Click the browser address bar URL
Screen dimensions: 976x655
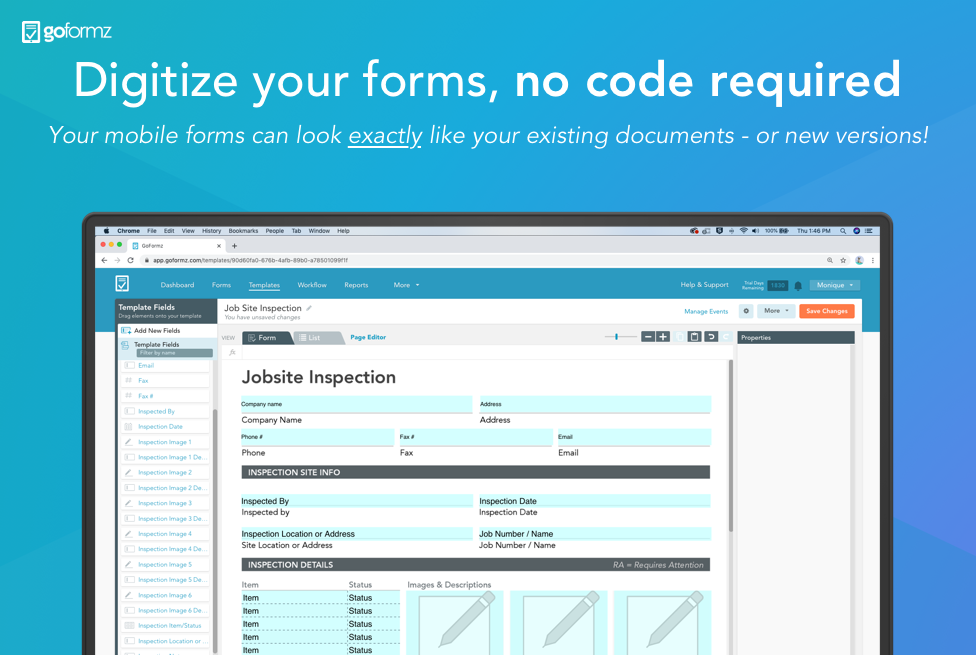[250, 260]
